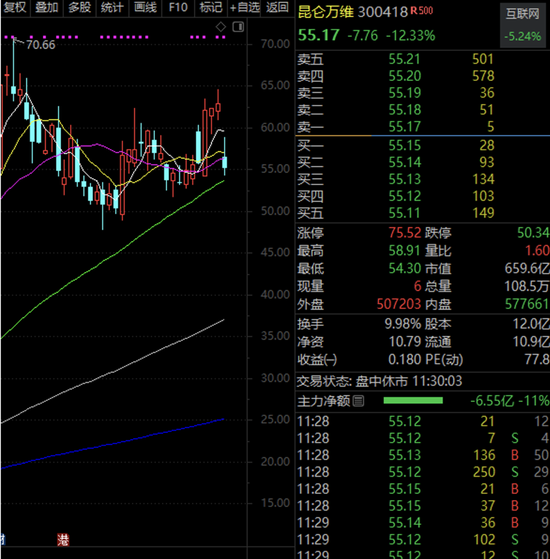
Task: Select the 买一 price 55.15
Action: pyautogui.click(x=405, y=145)
